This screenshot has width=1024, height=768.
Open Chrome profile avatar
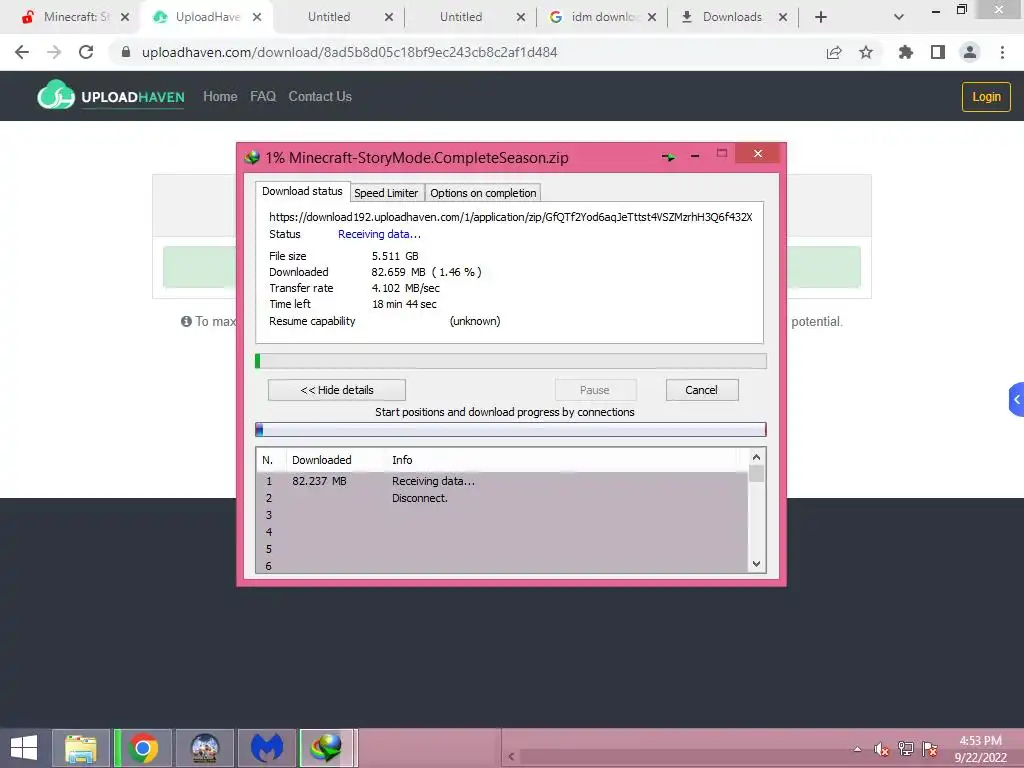point(970,52)
